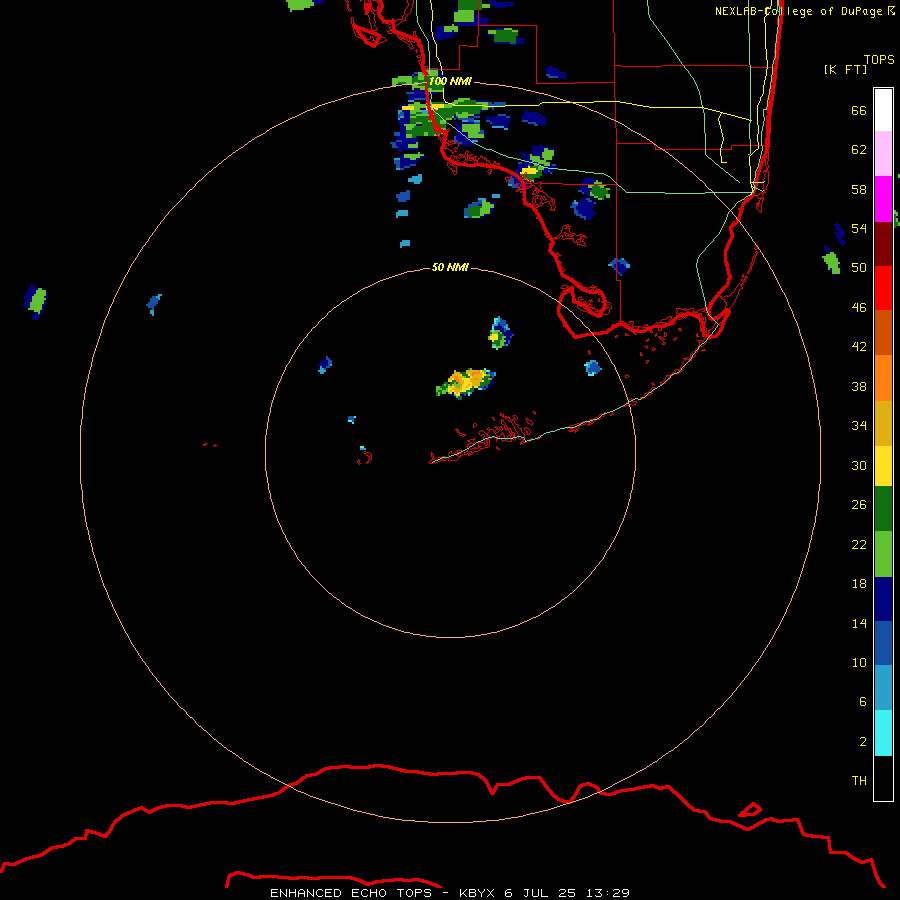The width and height of the screenshot is (900, 900).
Task: Click the legend value 14
Action: (x=859, y=624)
